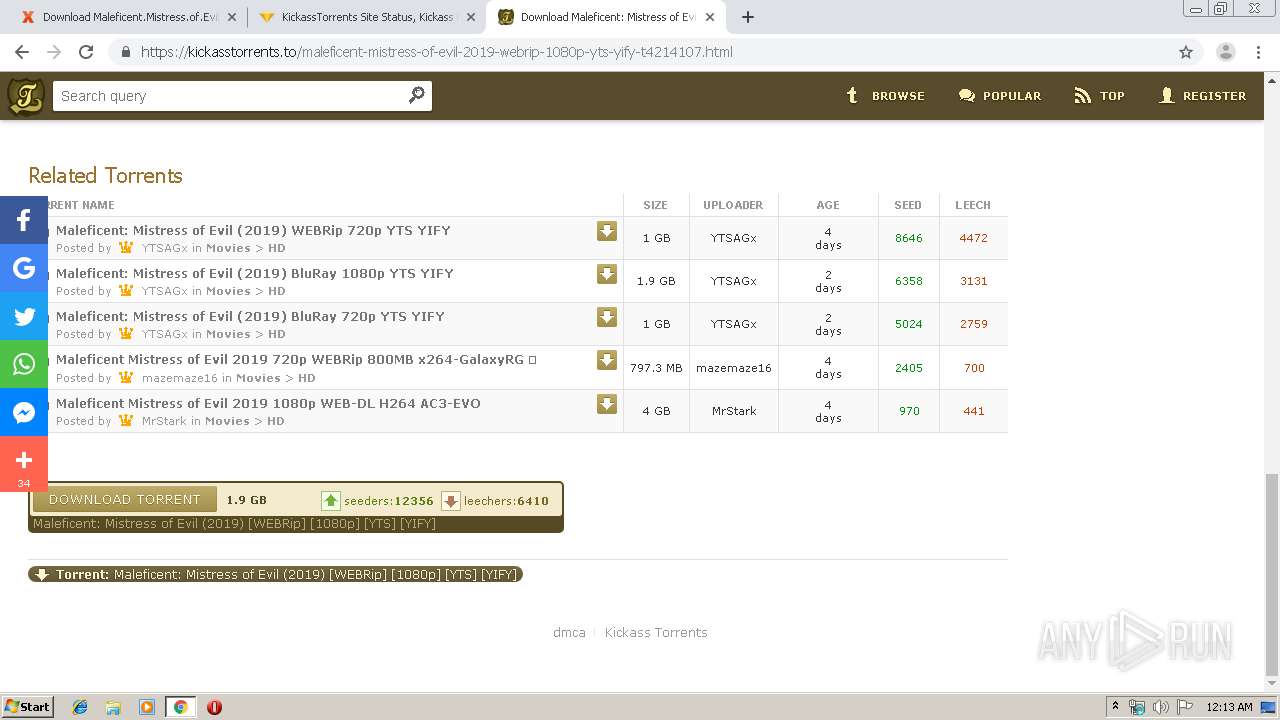This screenshot has width=1280, height=720.
Task: Click the leechers:6410 text
Action: pos(506,501)
